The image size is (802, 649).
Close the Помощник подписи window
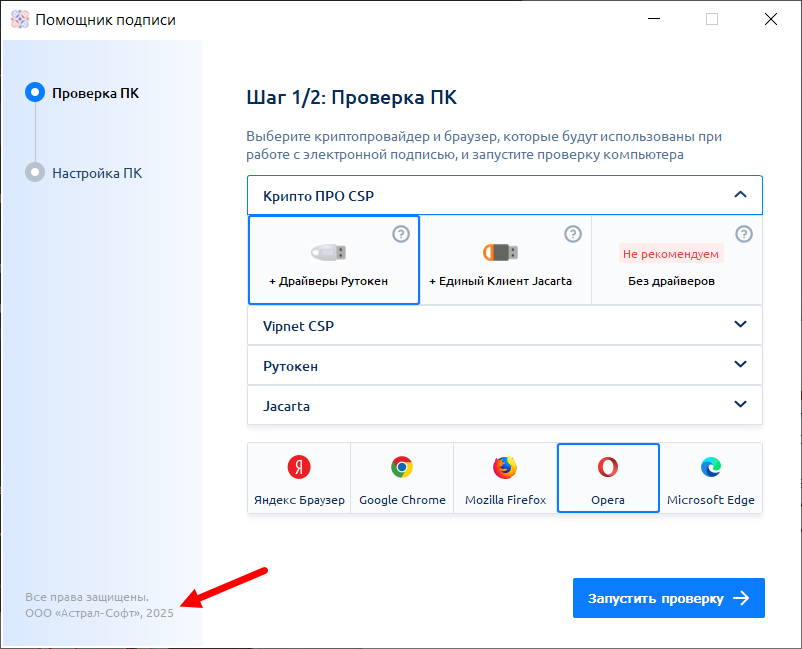pyautogui.click(x=770, y=19)
